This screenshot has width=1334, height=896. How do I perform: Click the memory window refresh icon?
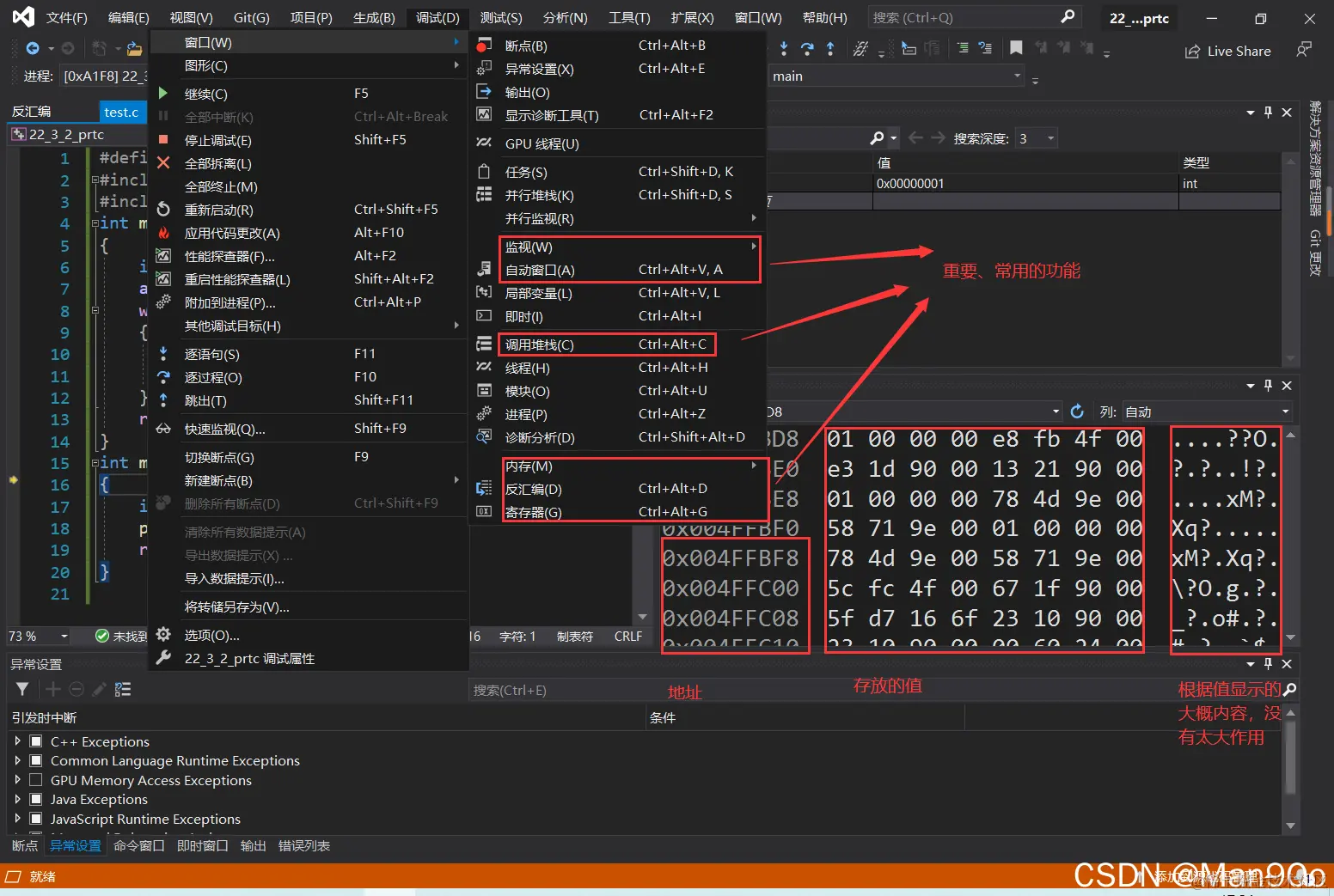pos(1077,411)
